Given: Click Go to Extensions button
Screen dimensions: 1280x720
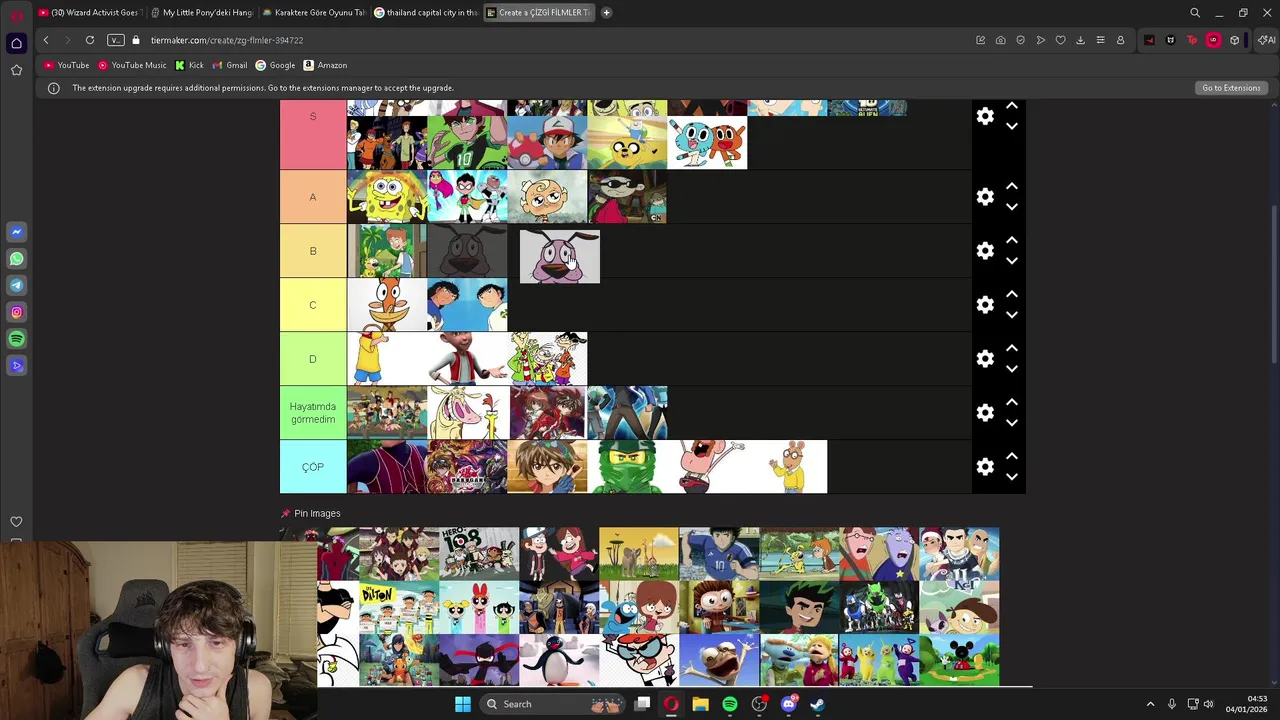Looking at the screenshot, I should (1231, 88).
